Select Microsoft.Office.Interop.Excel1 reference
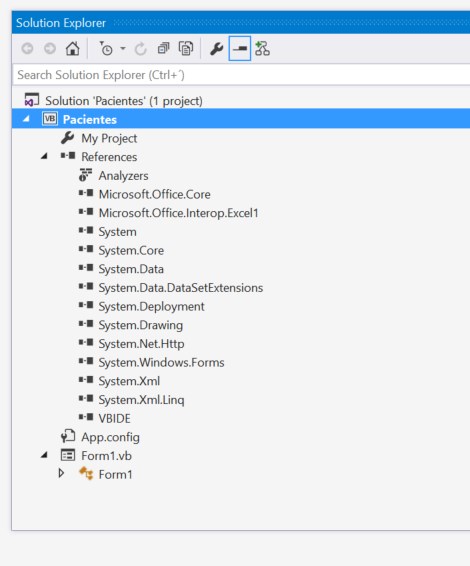470x566 pixels. (x=179, y=213)
